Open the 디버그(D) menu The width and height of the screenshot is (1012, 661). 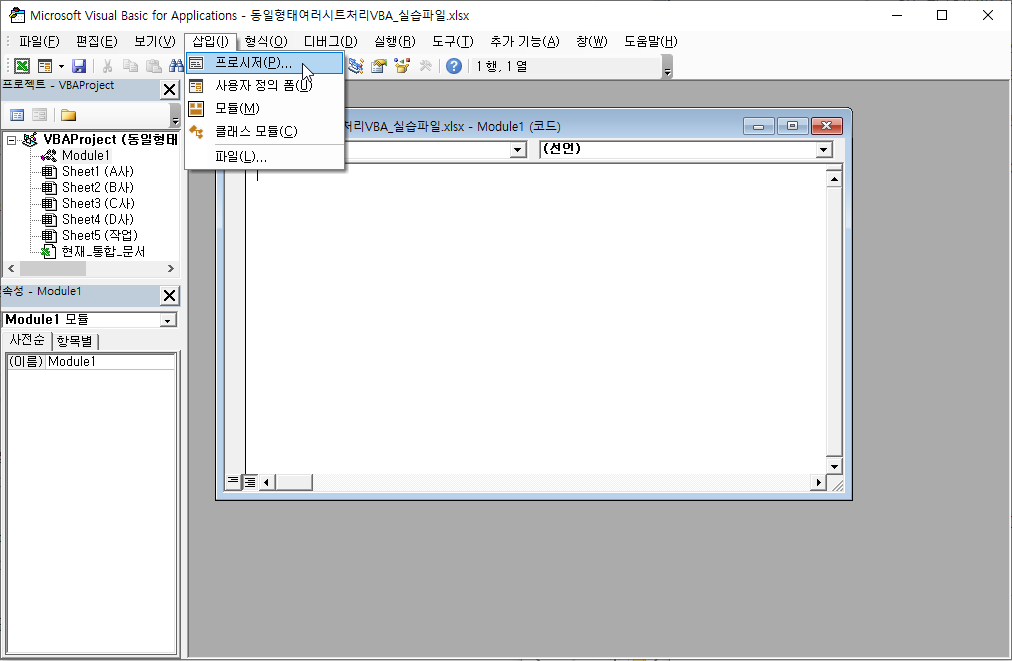coord(330,41)
